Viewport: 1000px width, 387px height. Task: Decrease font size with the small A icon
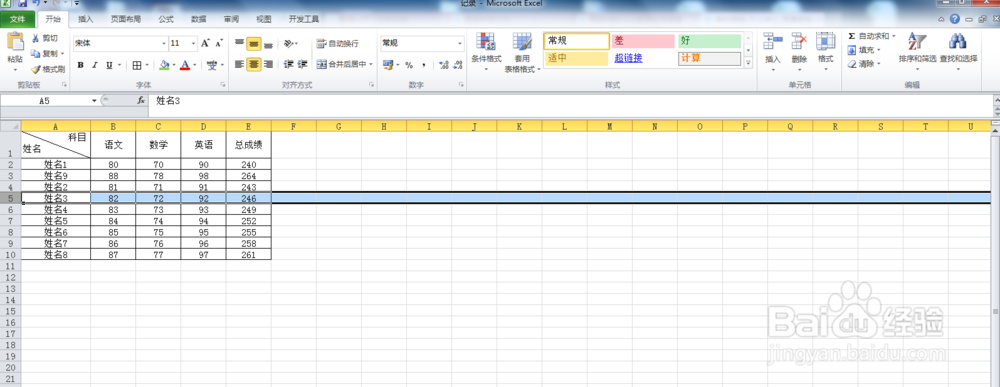tap(219, 43)
